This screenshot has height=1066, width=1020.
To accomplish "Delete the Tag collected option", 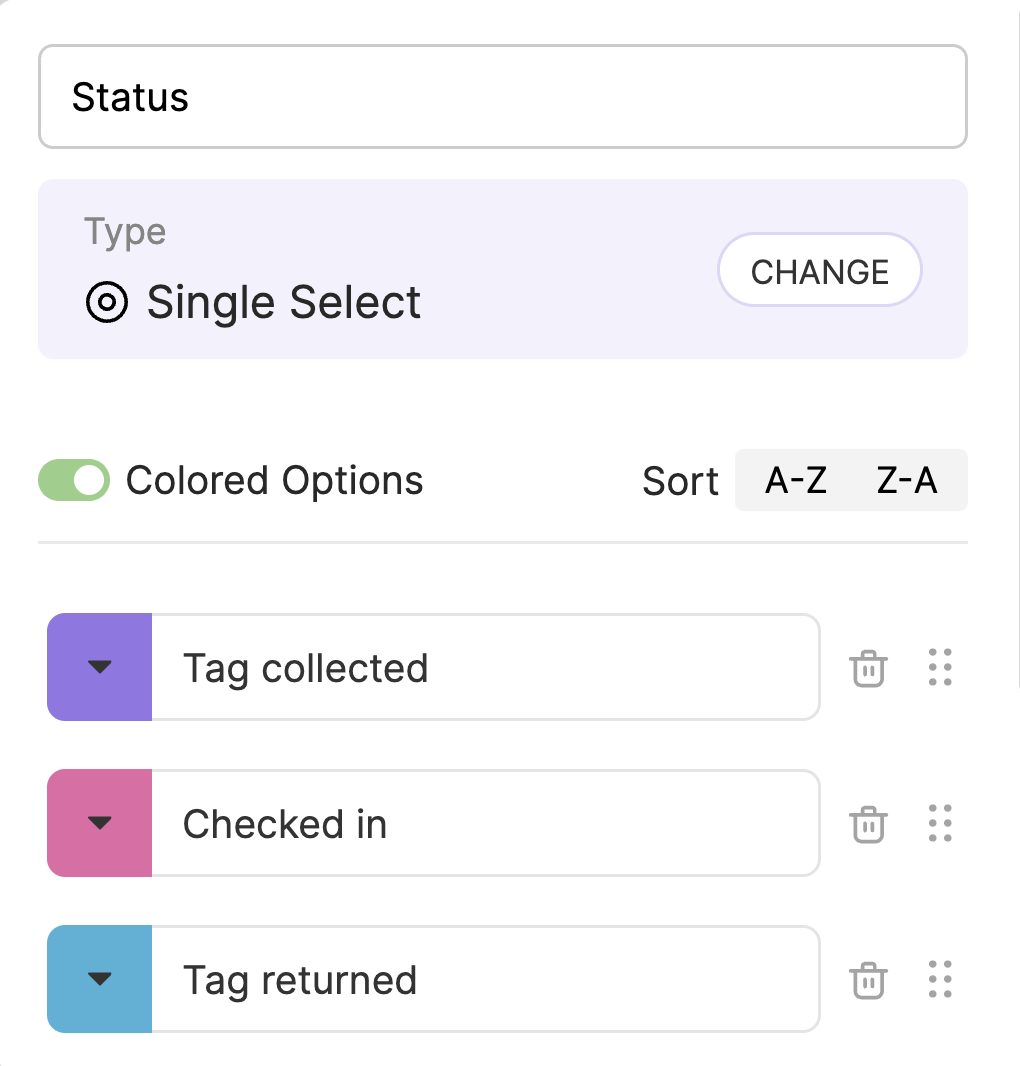I will (x=868, y=668).
